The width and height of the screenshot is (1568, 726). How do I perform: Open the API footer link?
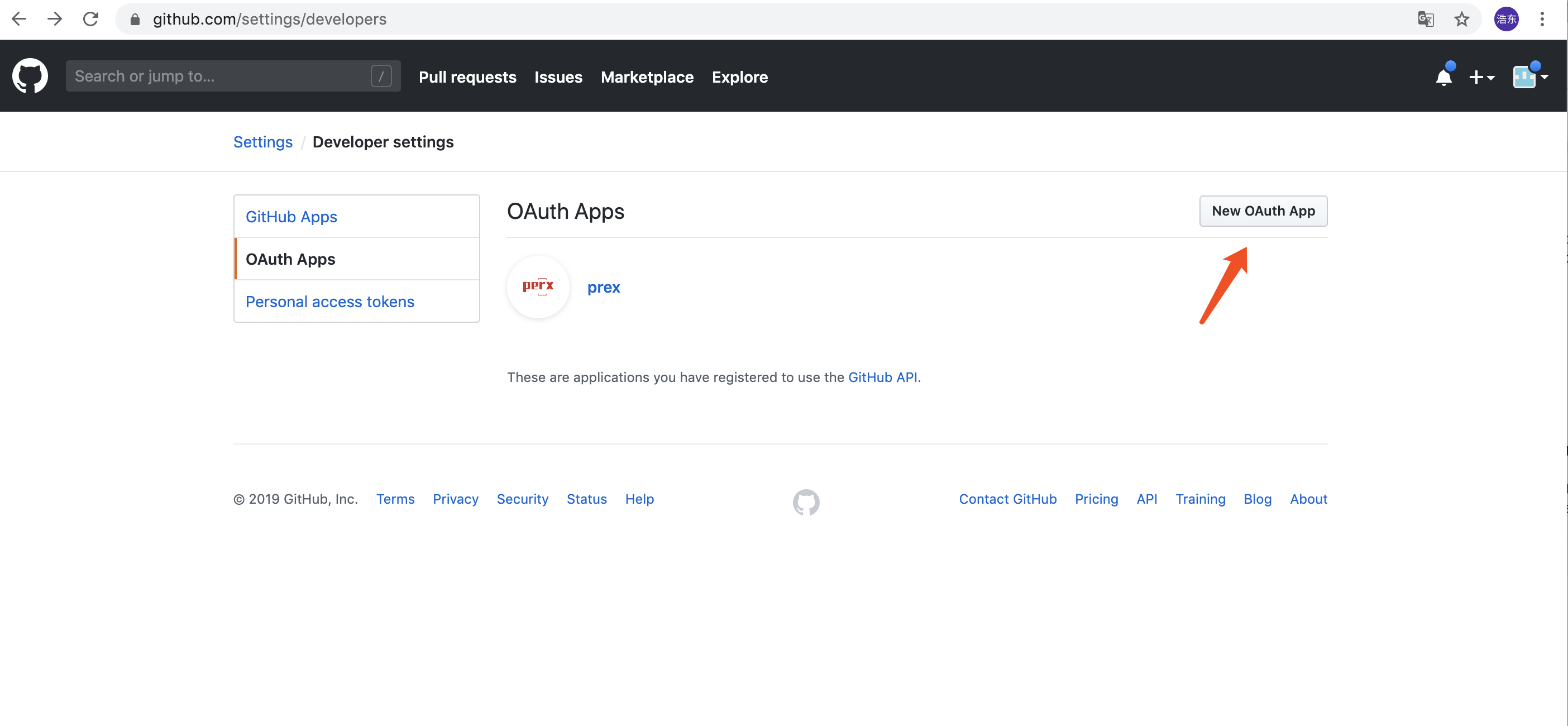pos(1147,499)
